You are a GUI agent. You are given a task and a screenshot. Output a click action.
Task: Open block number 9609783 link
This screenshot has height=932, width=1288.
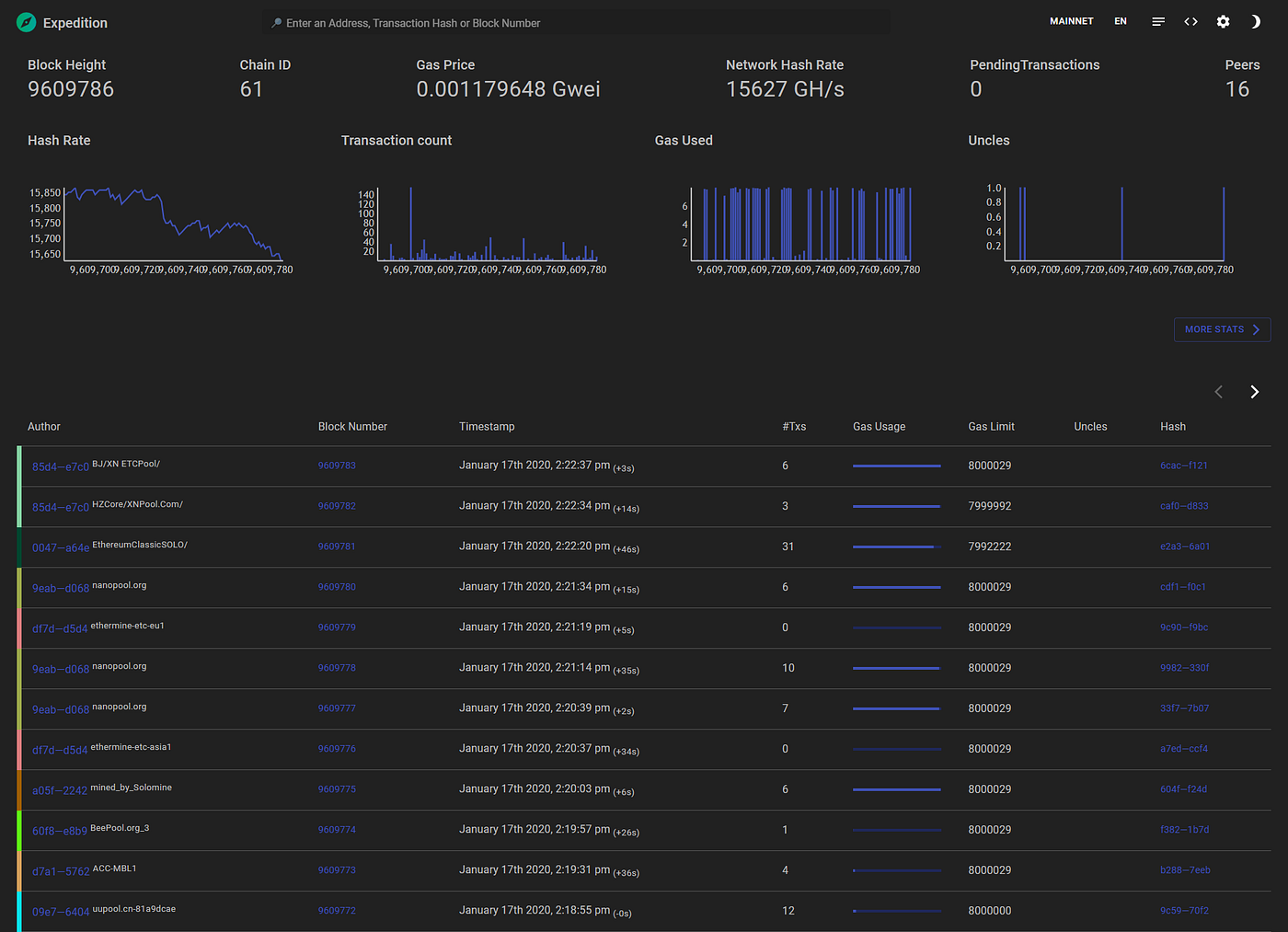337,466
